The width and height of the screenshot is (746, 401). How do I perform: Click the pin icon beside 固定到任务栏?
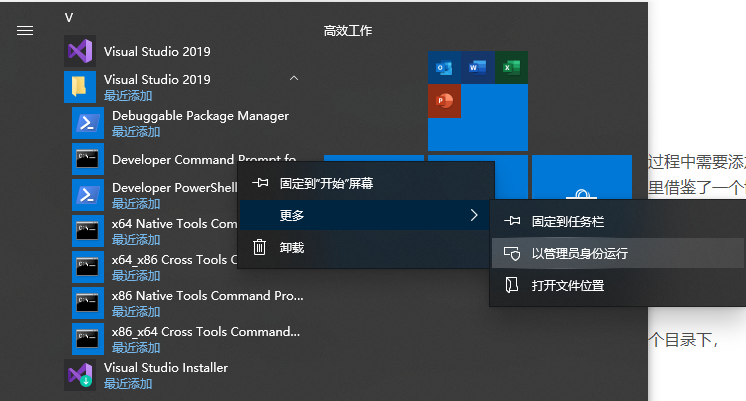[512, 221]
